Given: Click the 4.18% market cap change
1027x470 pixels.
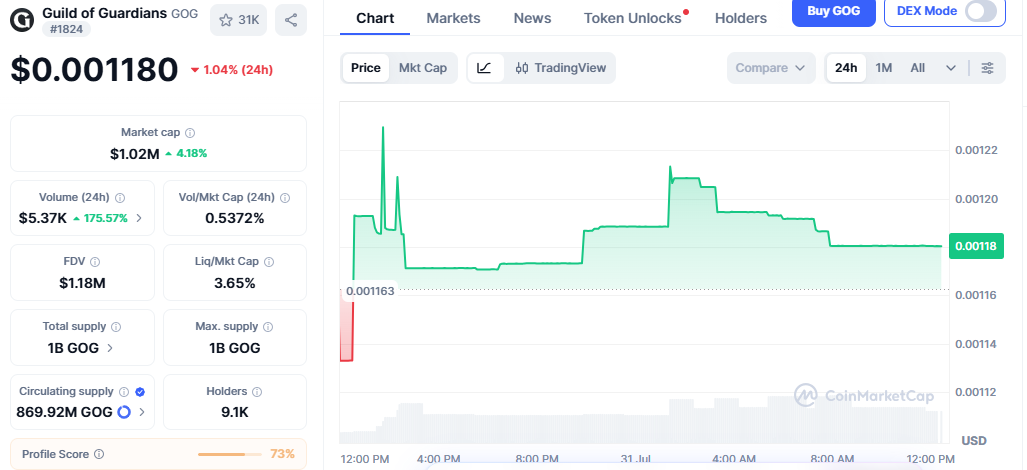Looking at the screenshot, I should click(x=186, y=154).
